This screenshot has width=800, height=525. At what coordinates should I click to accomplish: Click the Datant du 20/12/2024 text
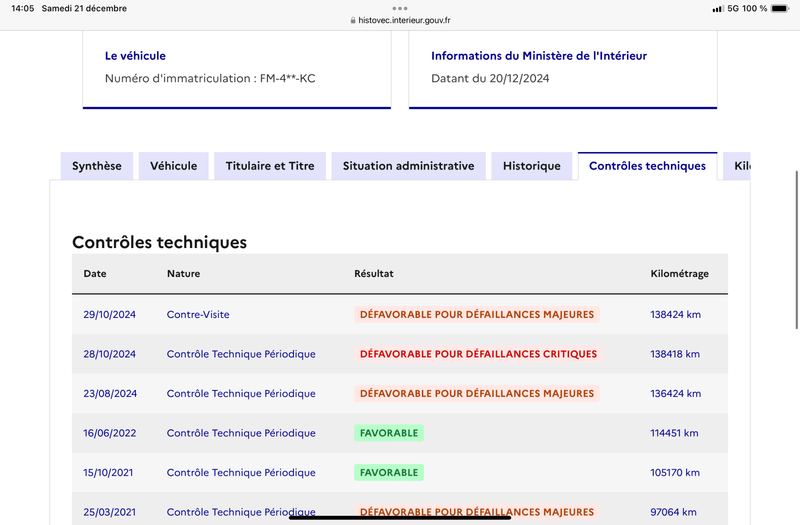[490, 78]
